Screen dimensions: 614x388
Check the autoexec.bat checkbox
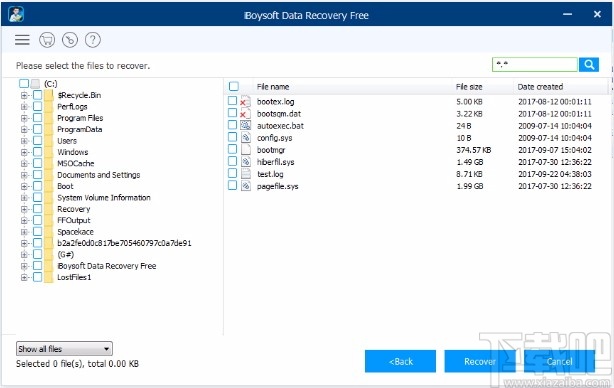click(x=233, y=125)
